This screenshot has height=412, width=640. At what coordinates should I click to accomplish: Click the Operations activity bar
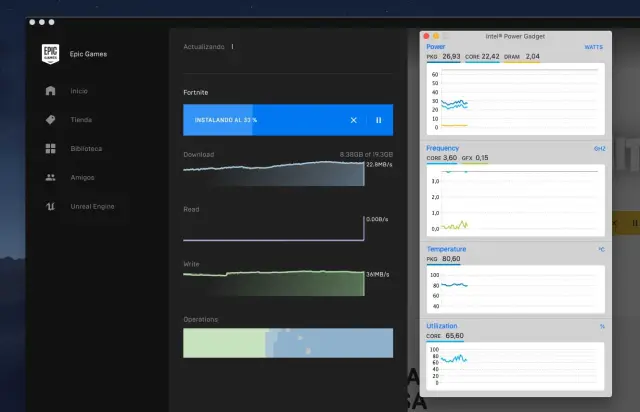(288, 342)
